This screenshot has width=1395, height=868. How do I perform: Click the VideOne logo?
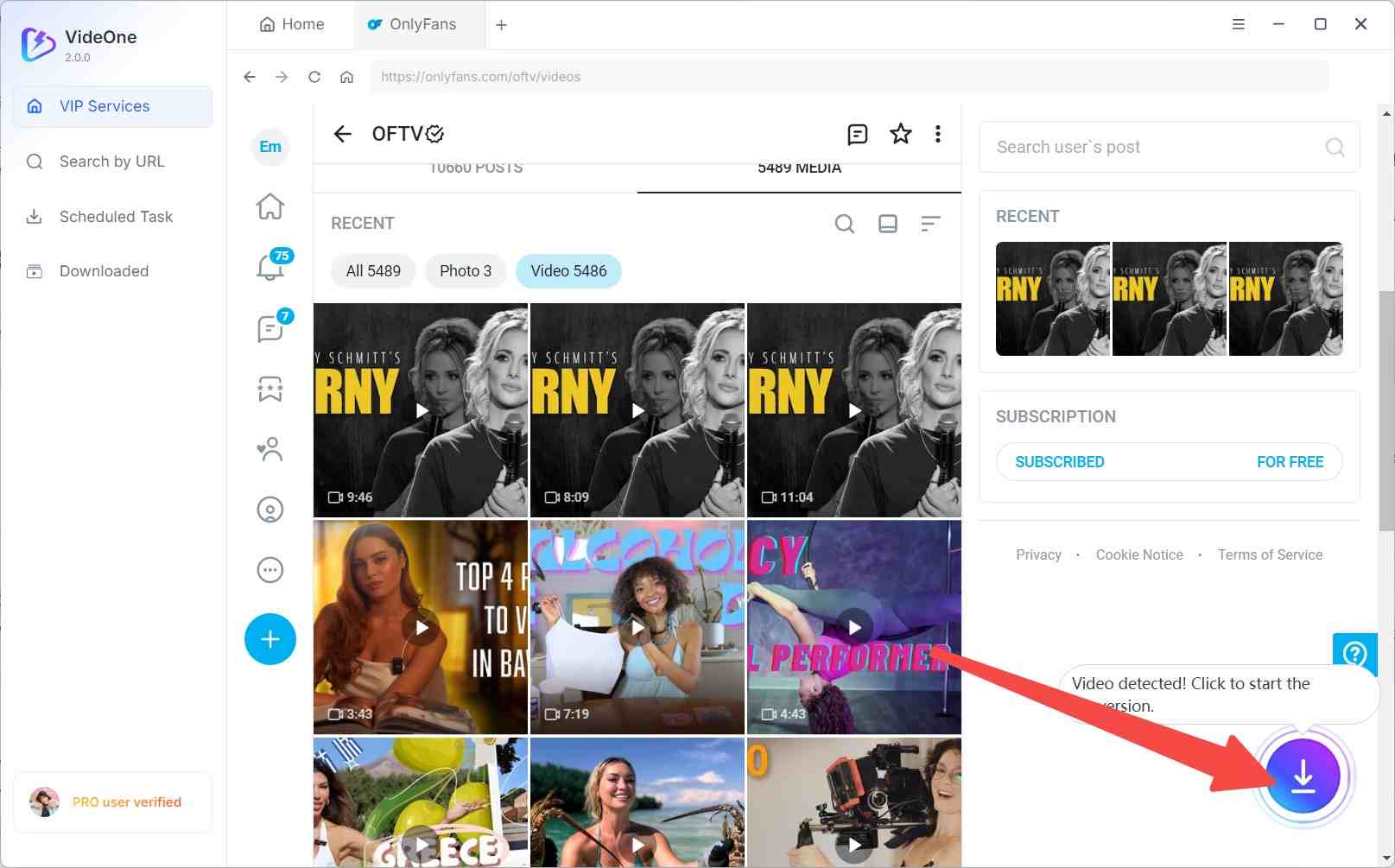click(38, 44)
